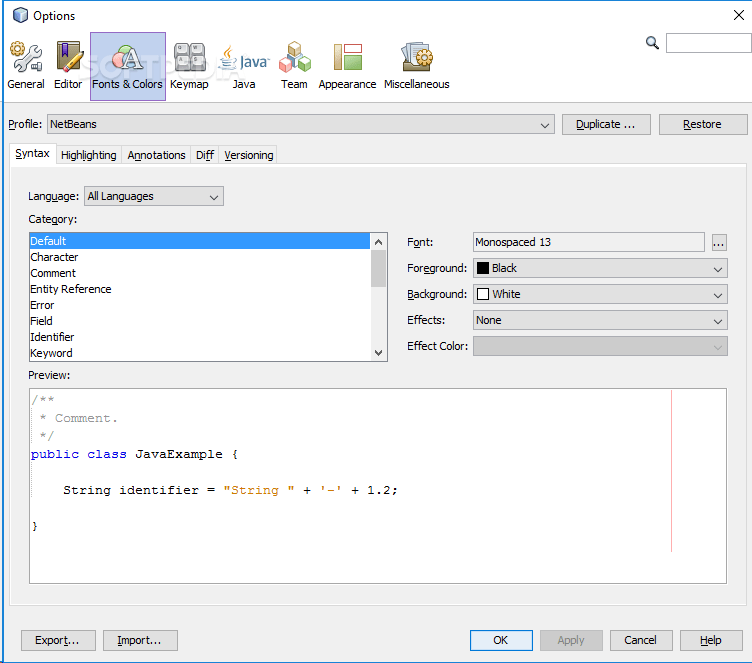The image size is (752, 663).
Task: Switch to the Annotations tab
Action: (156, 155)
